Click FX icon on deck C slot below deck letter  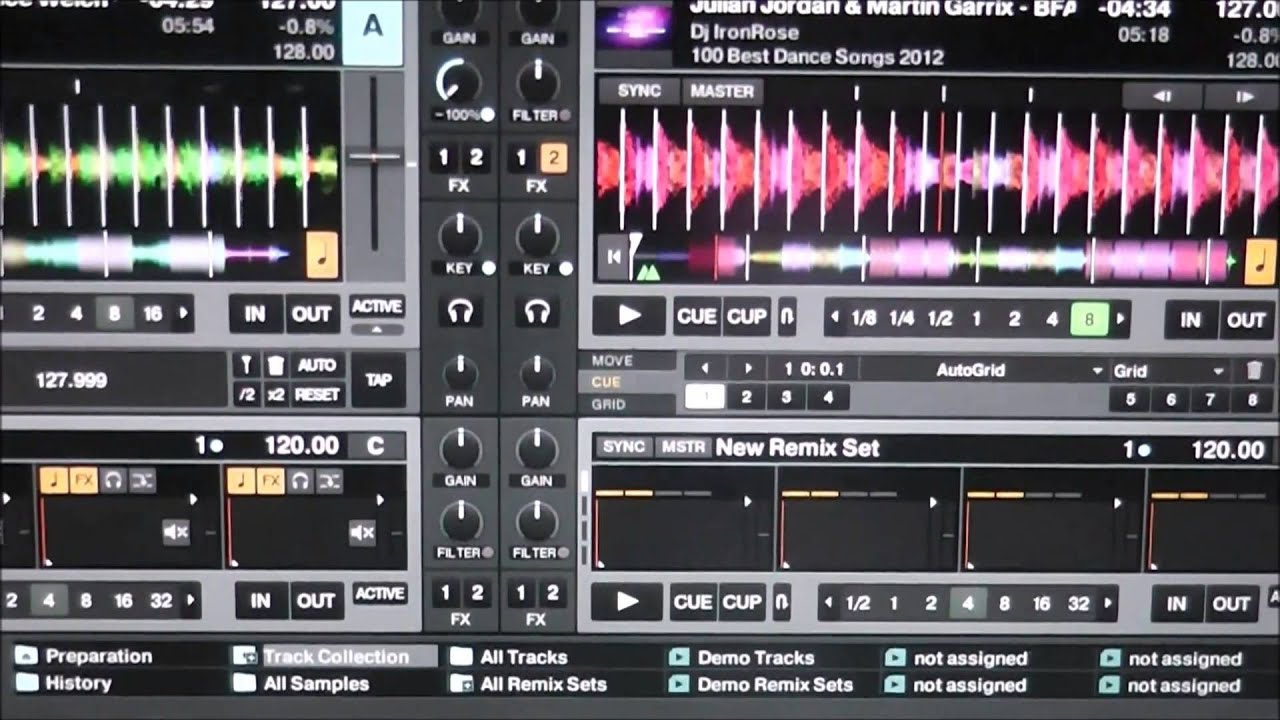pyautogui.click(x=271, y=481)
